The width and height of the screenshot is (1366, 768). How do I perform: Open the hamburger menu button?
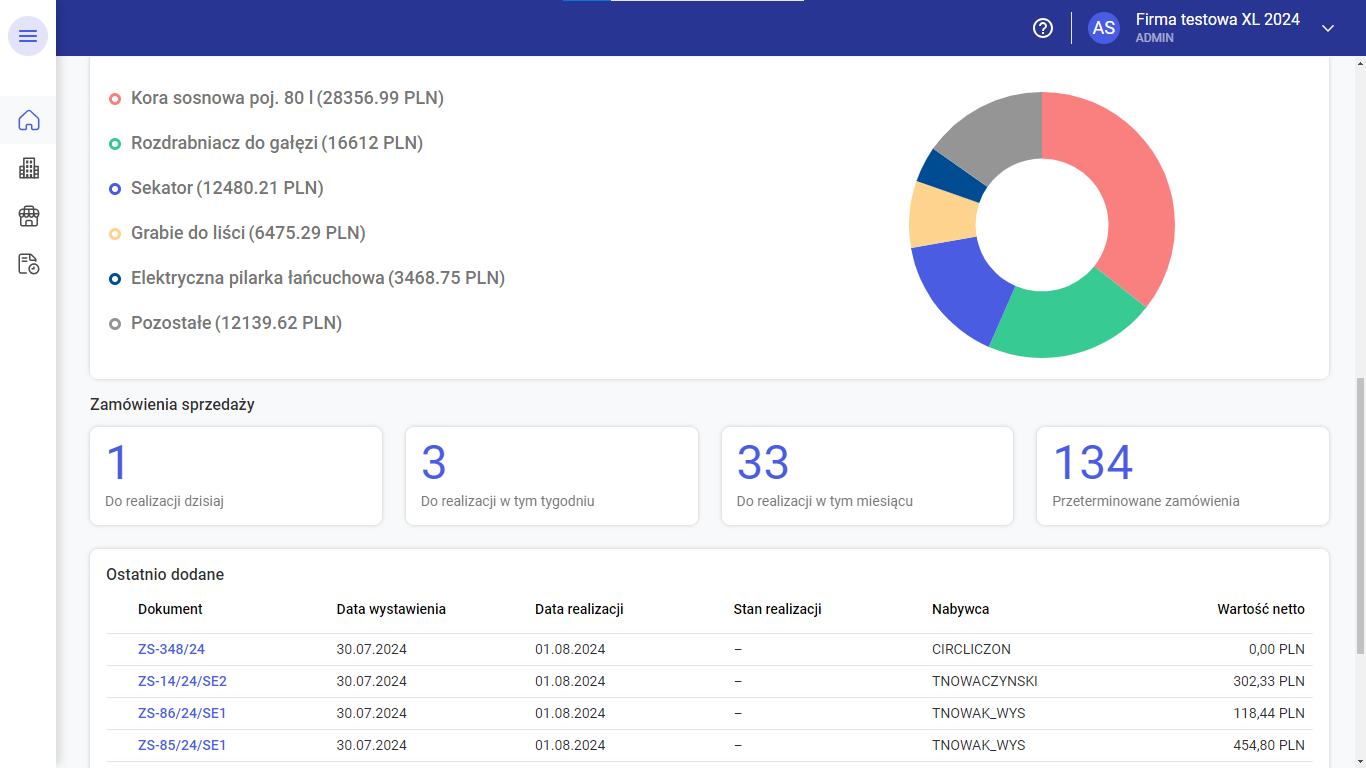point(28,36)
